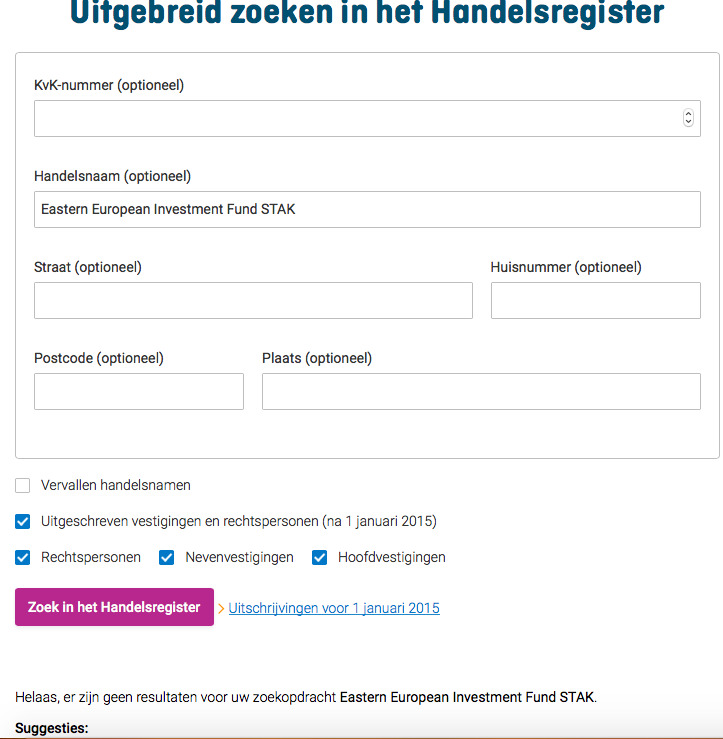
Task: Click the Straat input box
Action: [x=253, y=301]
